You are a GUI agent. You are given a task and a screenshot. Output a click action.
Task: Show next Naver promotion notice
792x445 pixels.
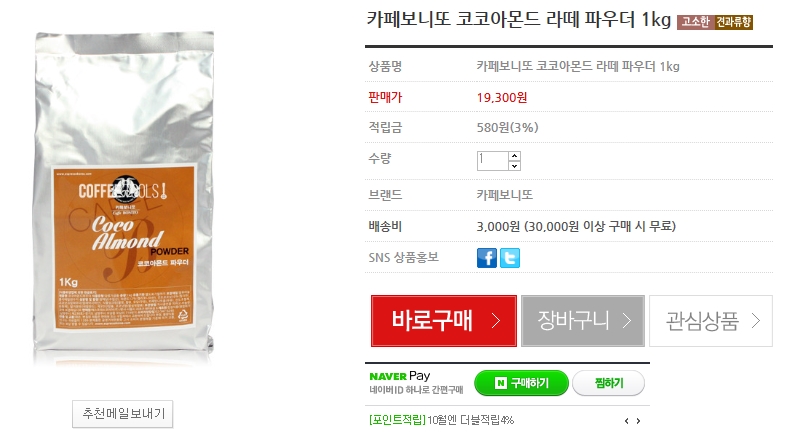click(x=638, y=421)
